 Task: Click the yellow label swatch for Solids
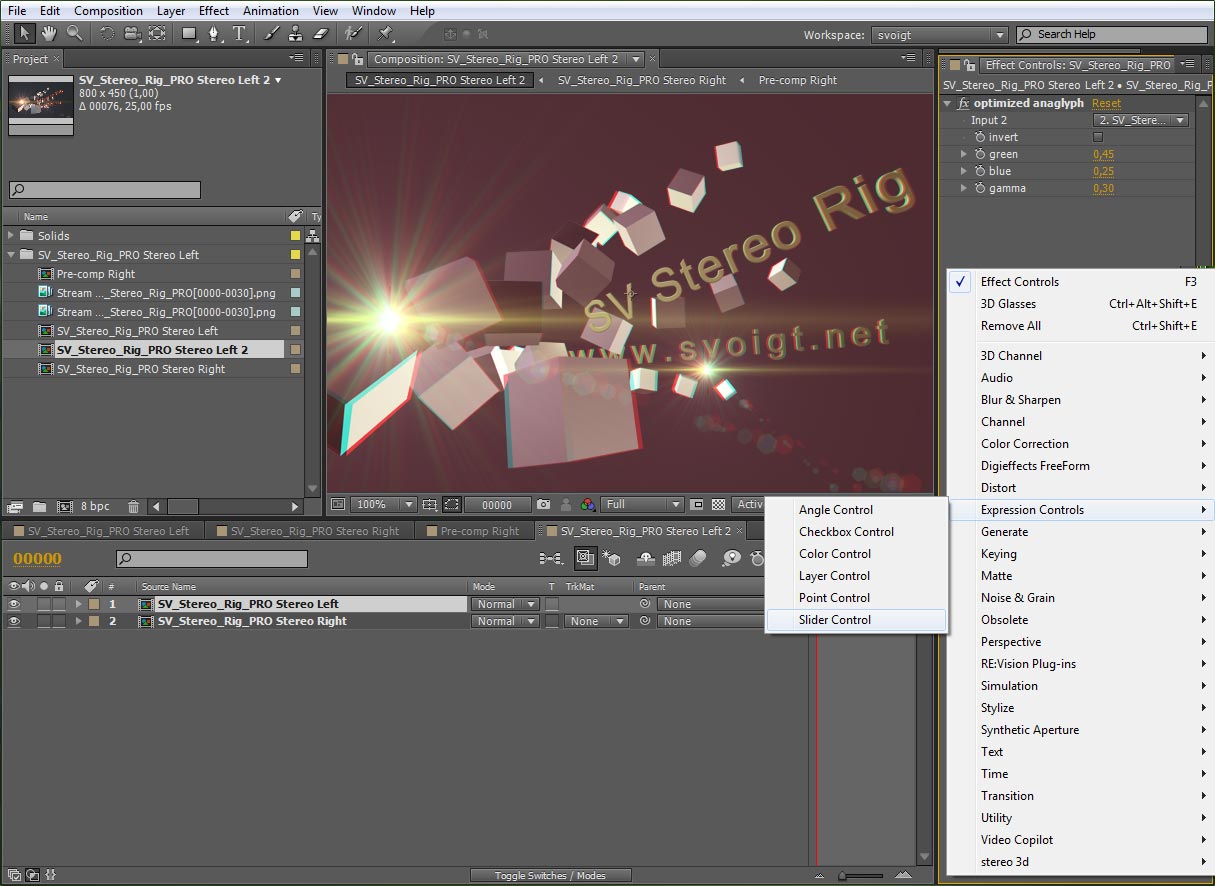pos(295,236)
